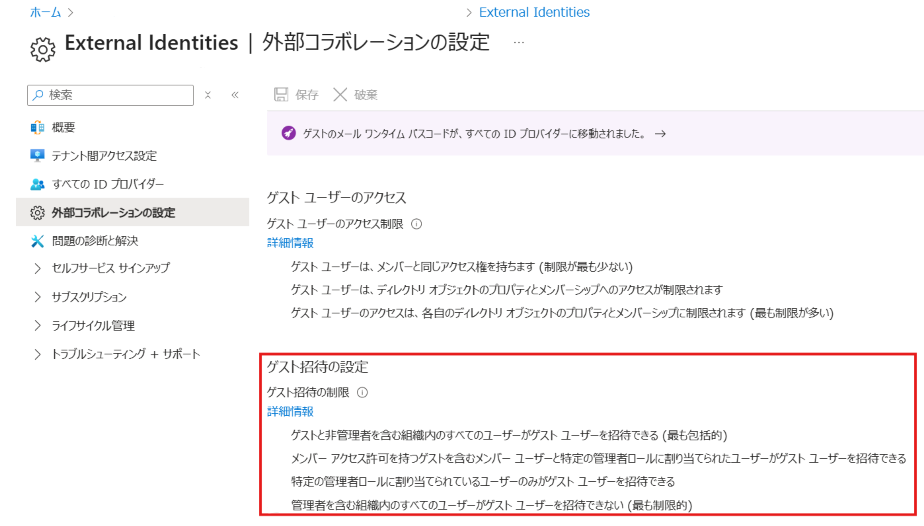Expand the セルフサービス サインアップ section
The width and height of the screenshot is (924, 526).
[x=38, y=268]
